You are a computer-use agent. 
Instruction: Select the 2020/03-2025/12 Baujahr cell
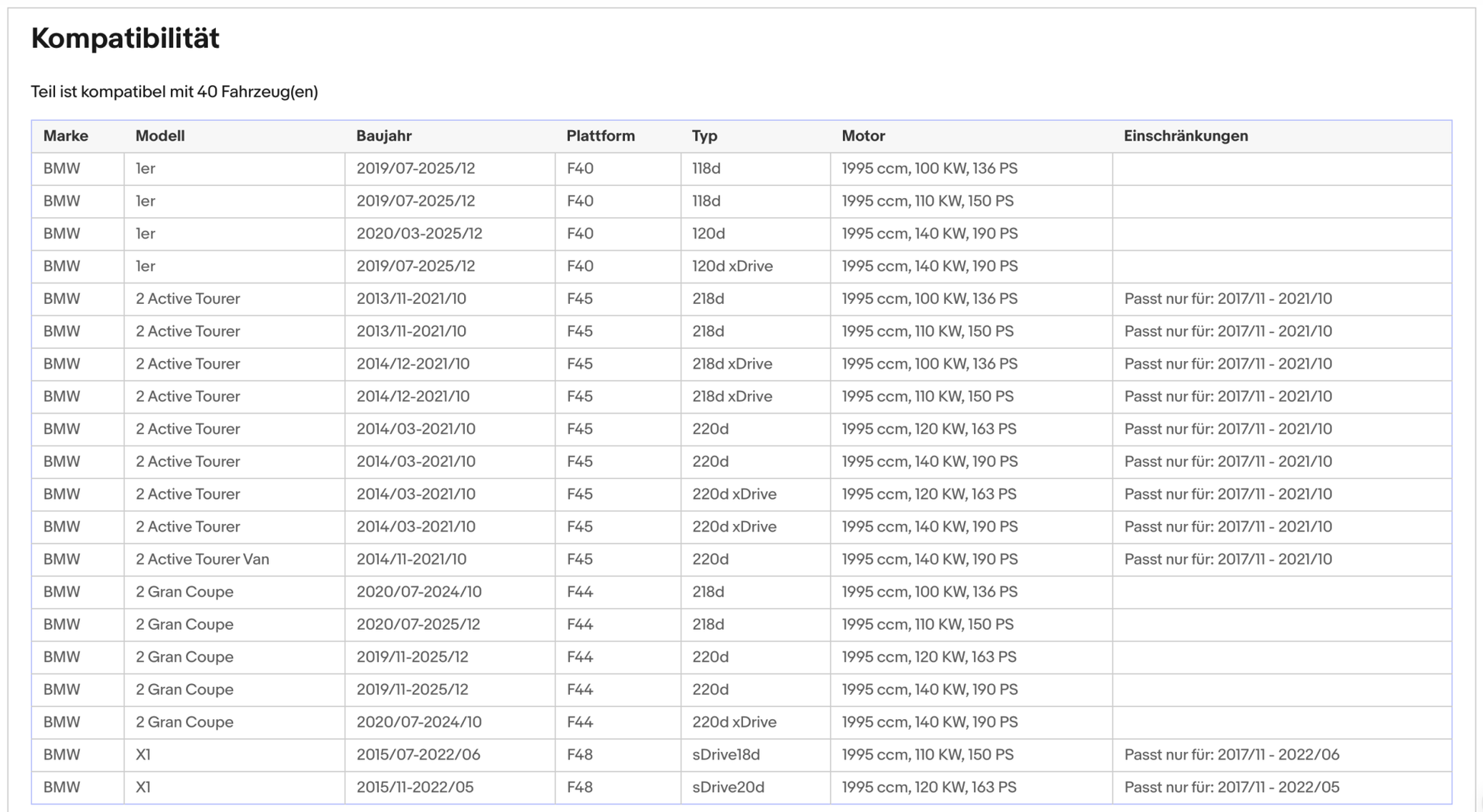[419, 234]
